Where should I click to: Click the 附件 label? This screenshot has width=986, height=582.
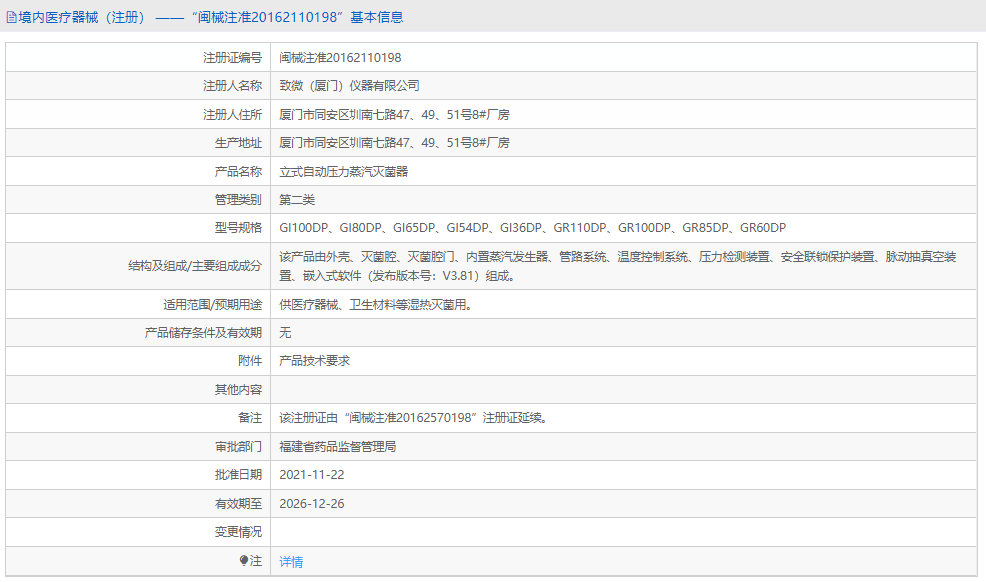tap(250, 361)
